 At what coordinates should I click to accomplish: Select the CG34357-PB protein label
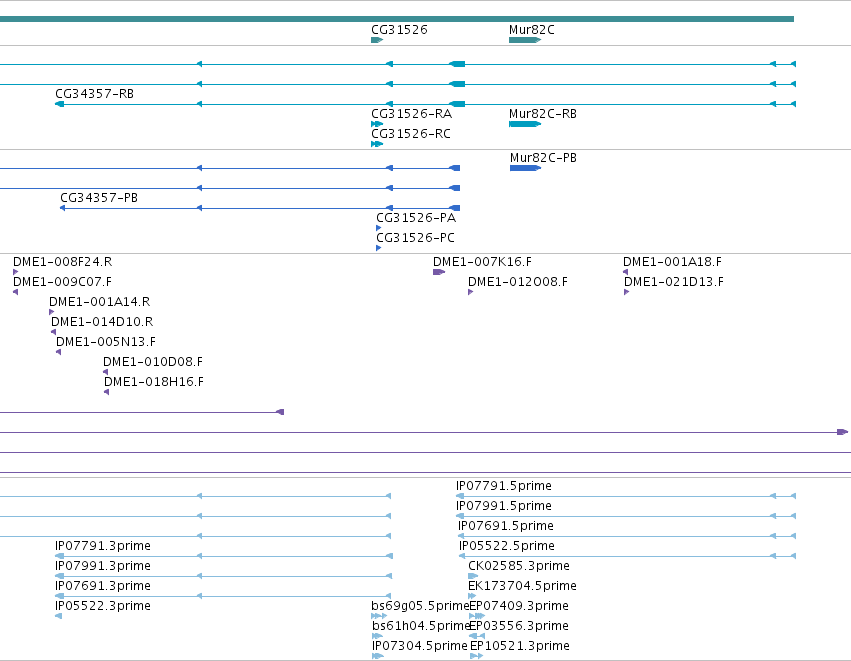click(x=99, y=198)
